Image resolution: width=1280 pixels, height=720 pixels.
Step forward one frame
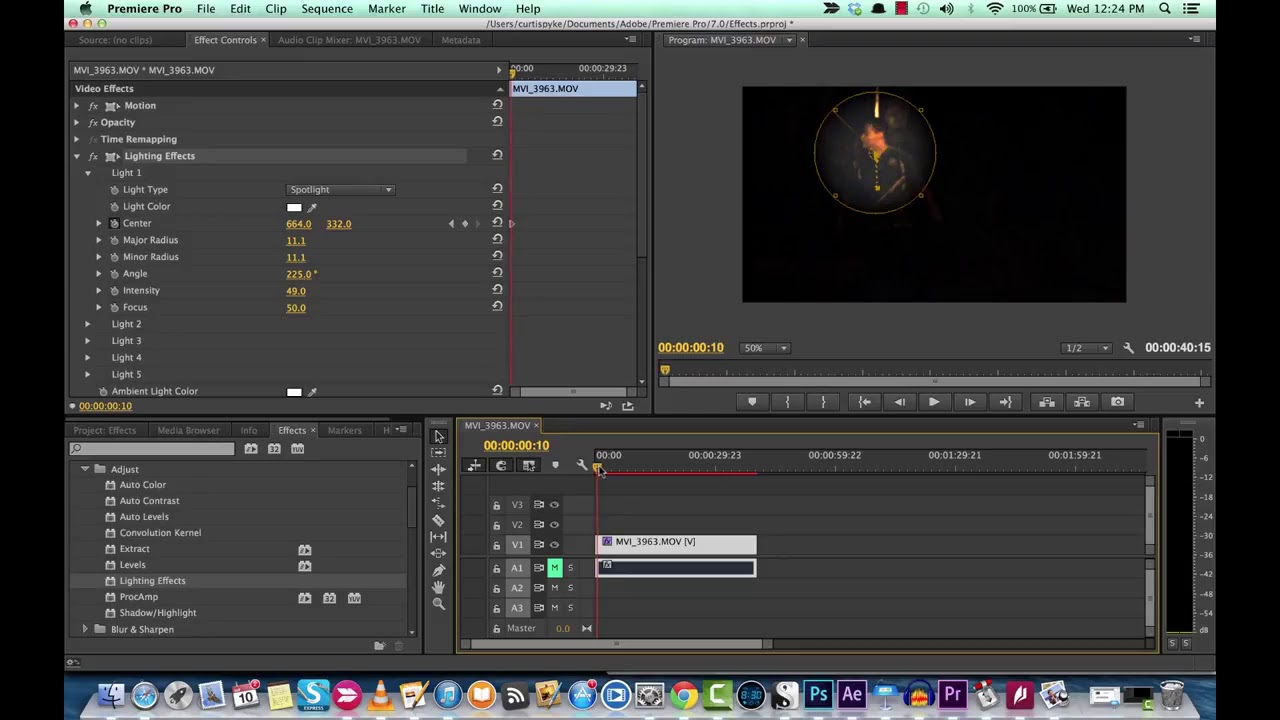click(970, 402)
